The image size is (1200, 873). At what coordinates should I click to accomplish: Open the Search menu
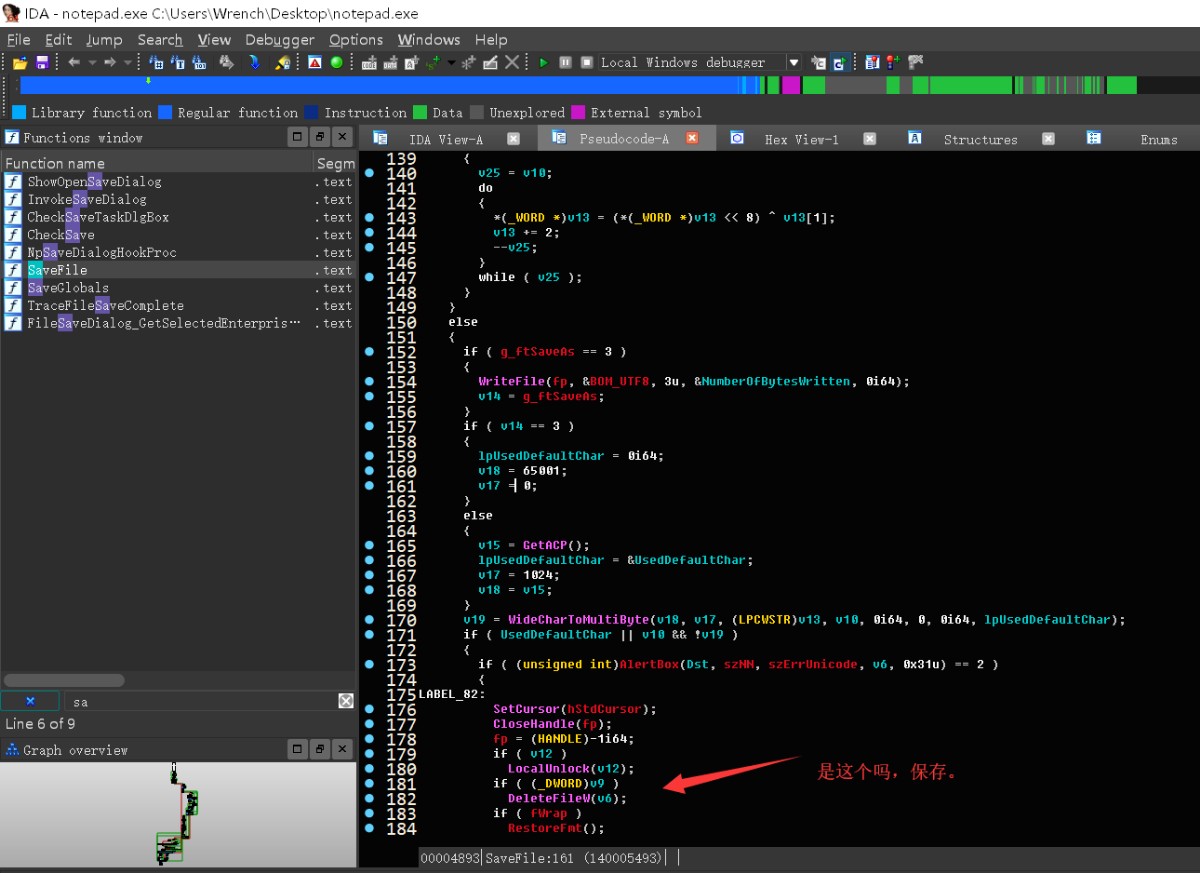coord(160,40)
